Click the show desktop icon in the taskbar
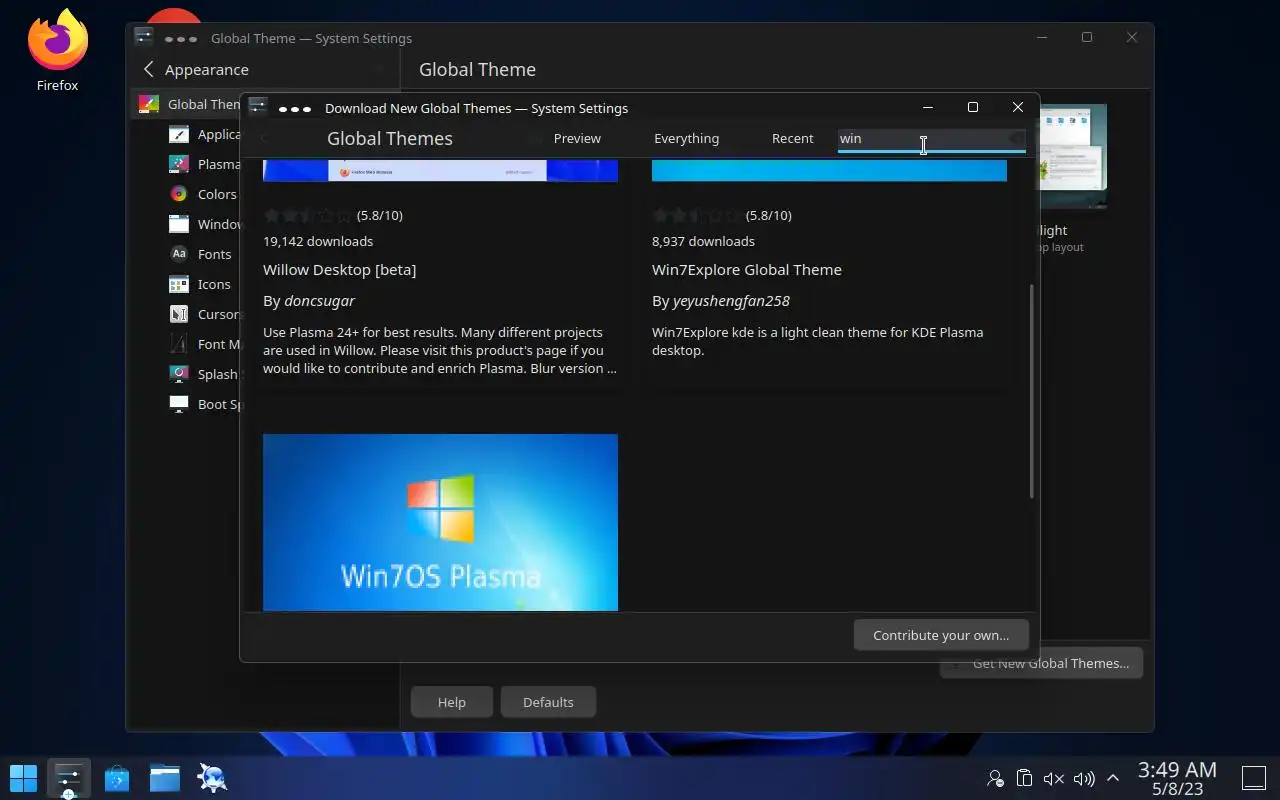 pyautogui.click(x=1254, y=778)
